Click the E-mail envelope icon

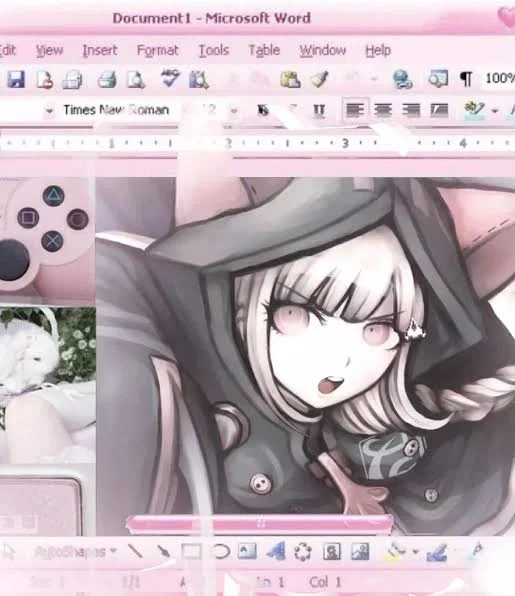coord(72,80)
